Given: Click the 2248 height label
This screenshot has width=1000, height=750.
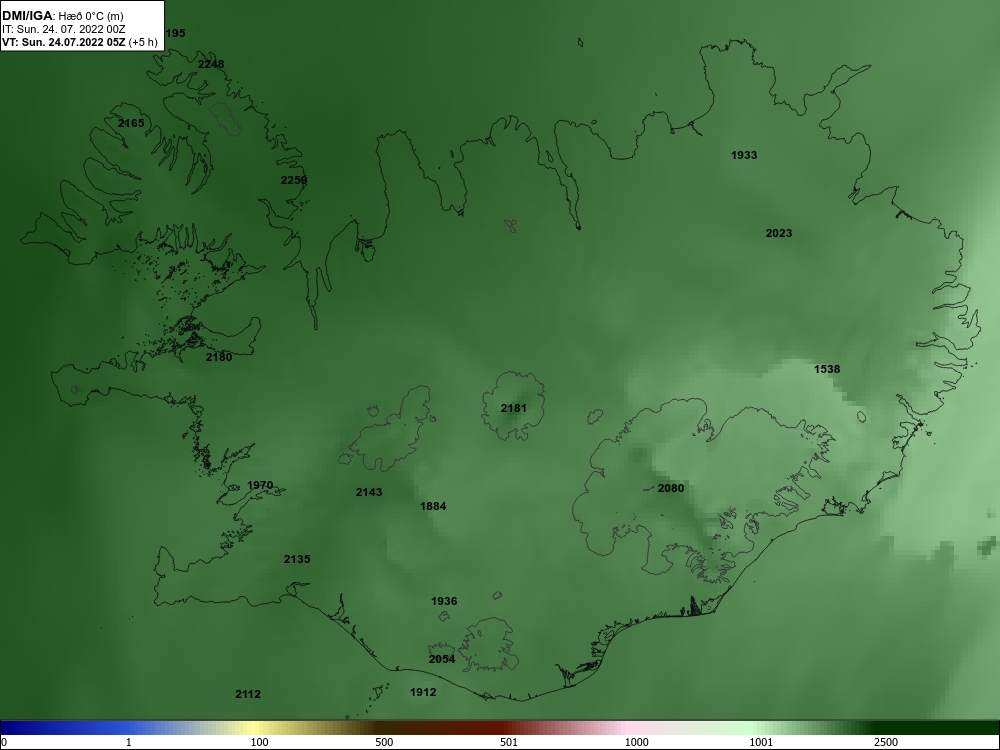Looking at the screenshot, I should [x=211, y=64].
